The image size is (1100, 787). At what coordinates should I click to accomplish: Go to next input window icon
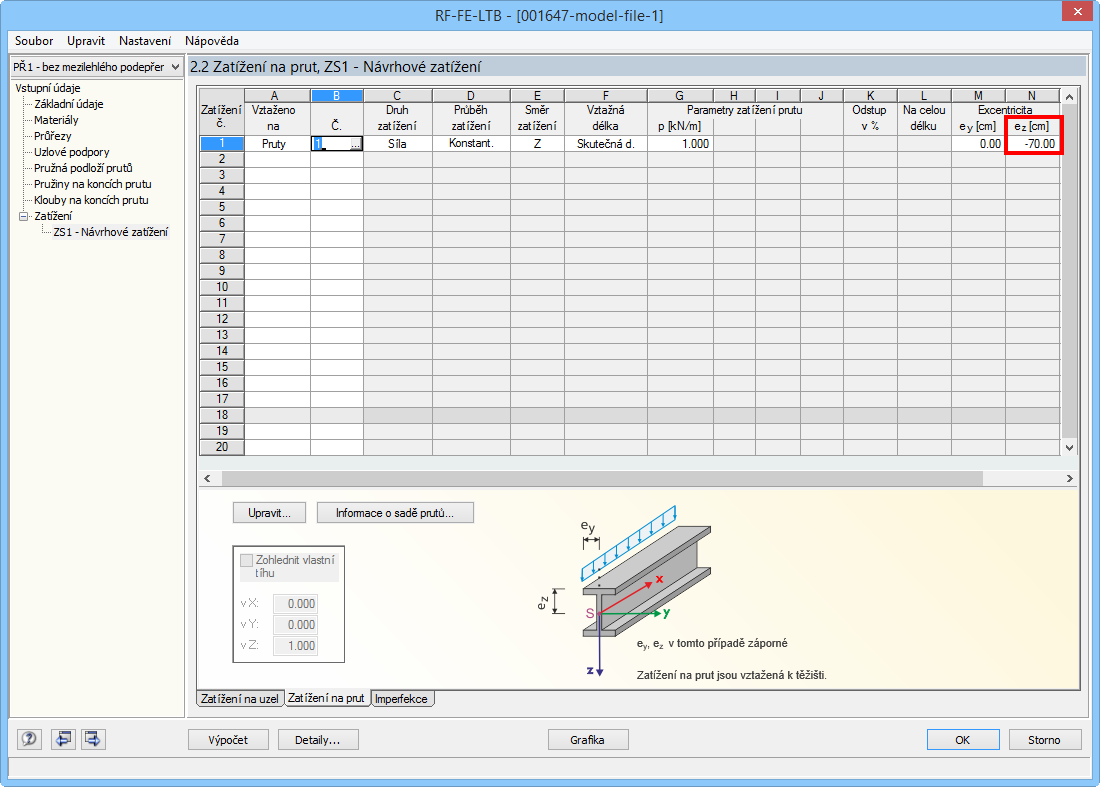tap(93, 739)
